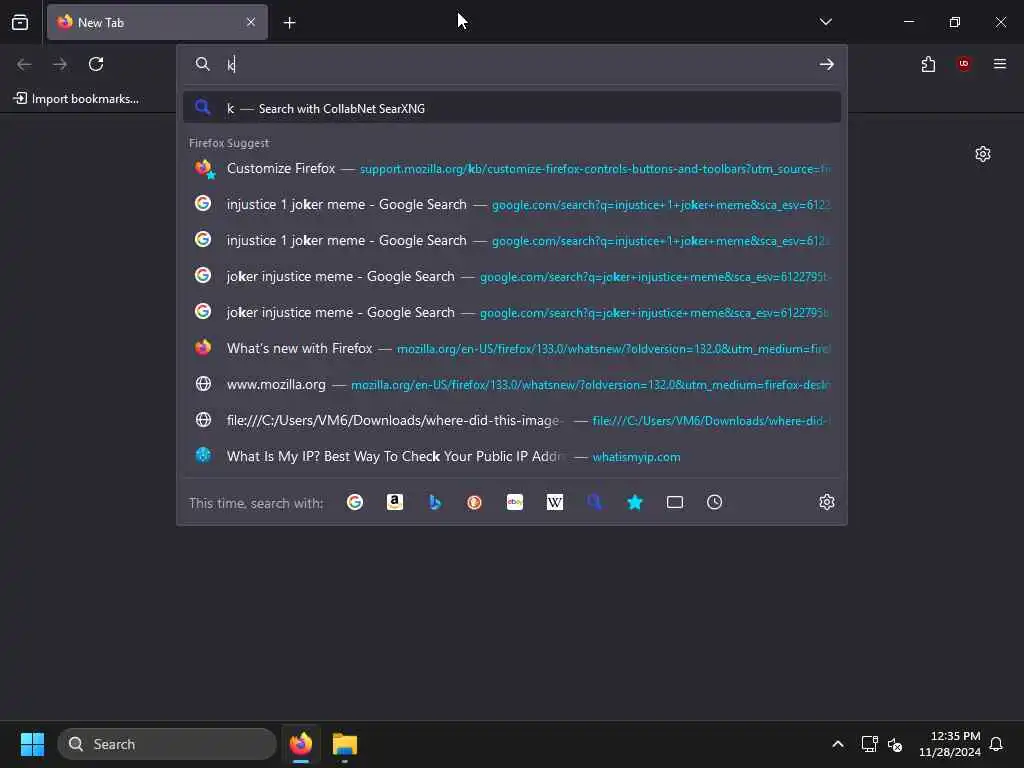Close the New Tab tab
1024x768 pixels.
pos(251,22)
